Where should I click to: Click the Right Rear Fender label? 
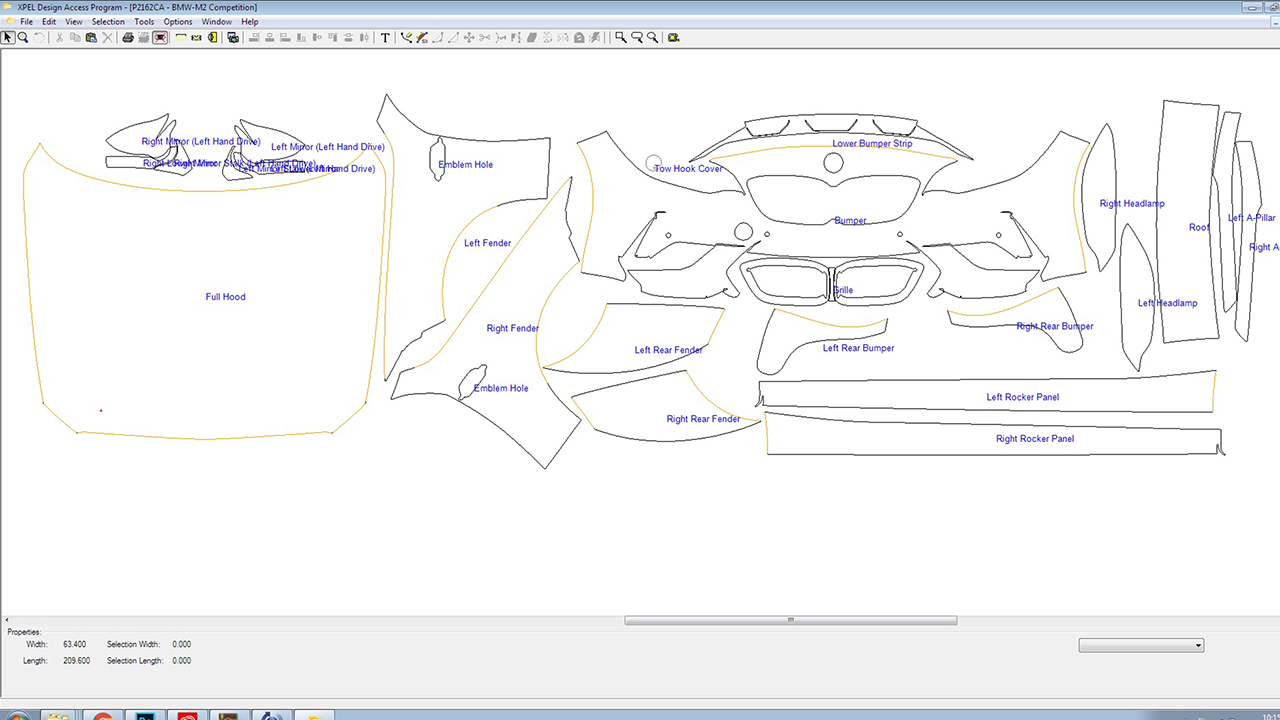coord(704,419)
